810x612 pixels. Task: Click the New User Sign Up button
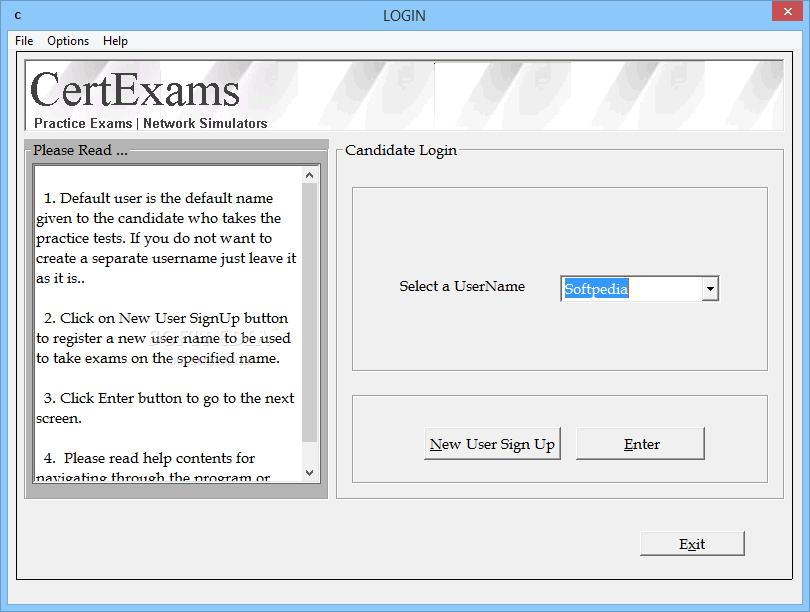coord(492,444)
